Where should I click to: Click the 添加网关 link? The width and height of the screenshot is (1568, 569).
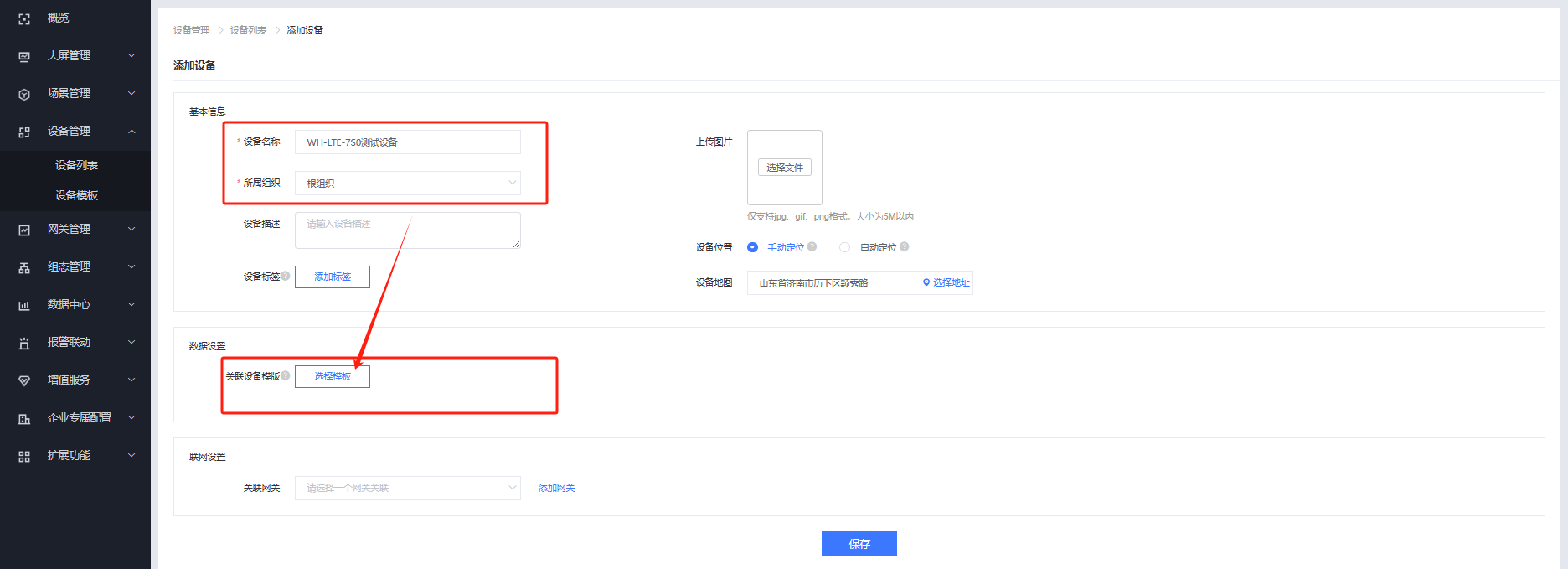[x=556, y=489]
